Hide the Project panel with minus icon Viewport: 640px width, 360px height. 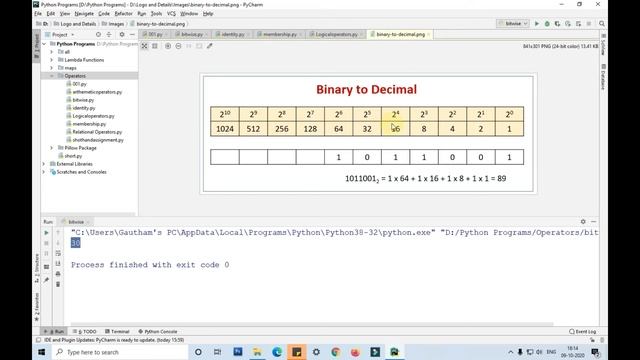point(132,35)
